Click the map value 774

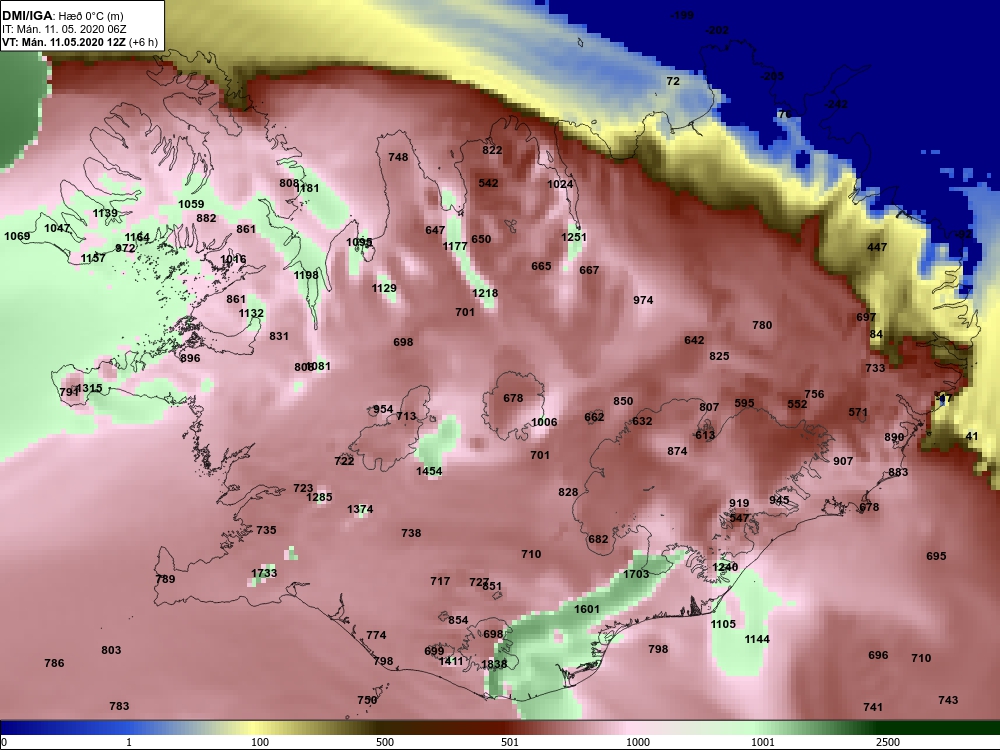click(376, 635)
